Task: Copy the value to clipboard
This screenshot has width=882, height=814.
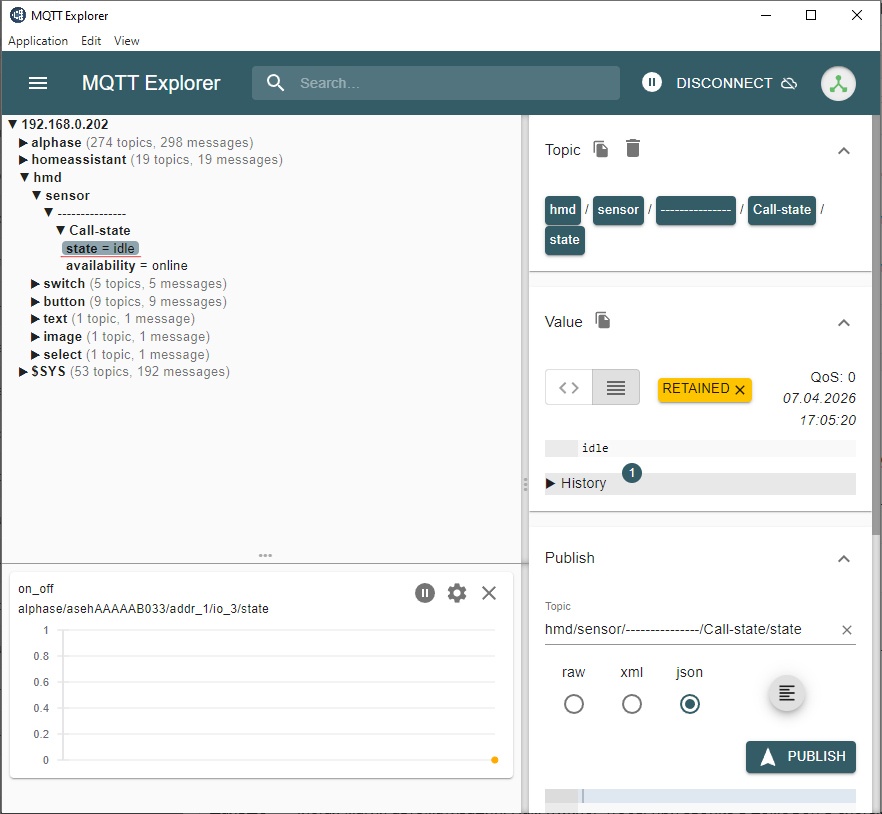Action: coord(602,321)
